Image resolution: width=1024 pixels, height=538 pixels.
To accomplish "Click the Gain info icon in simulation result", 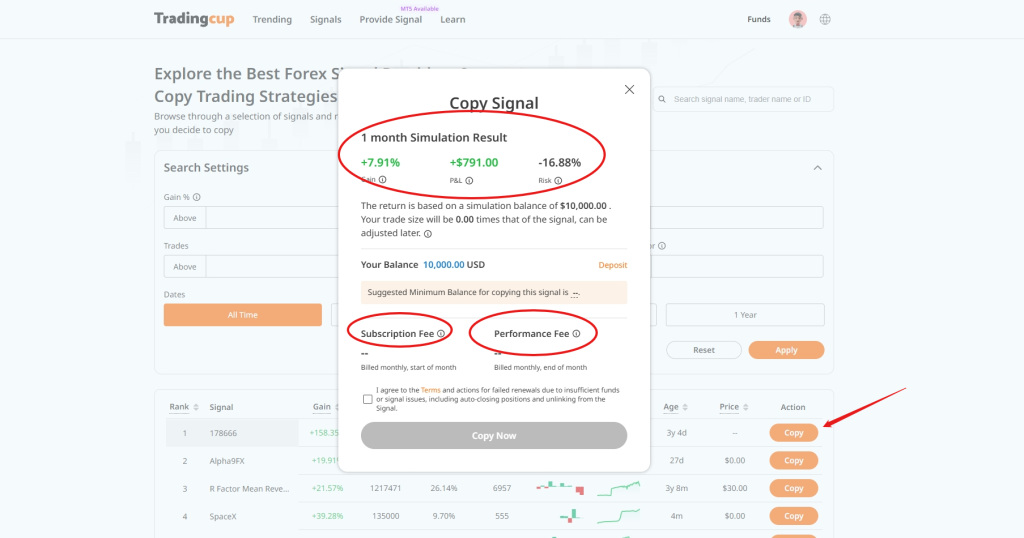I will 383,181.
